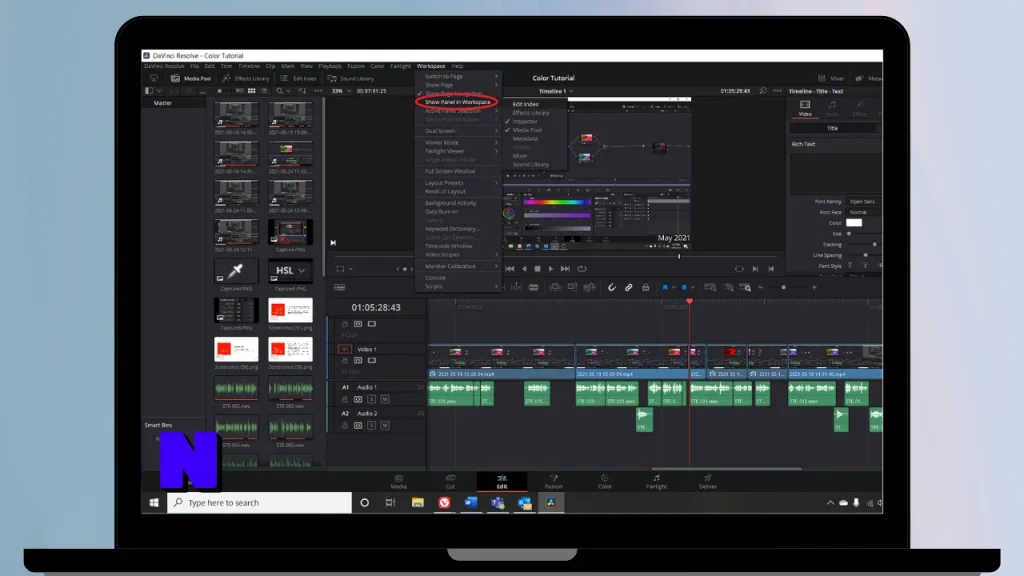Image resolution: width=1024 pixels, height=576 pixels.
Task: Open timeline view options
Action: [340, 287]
